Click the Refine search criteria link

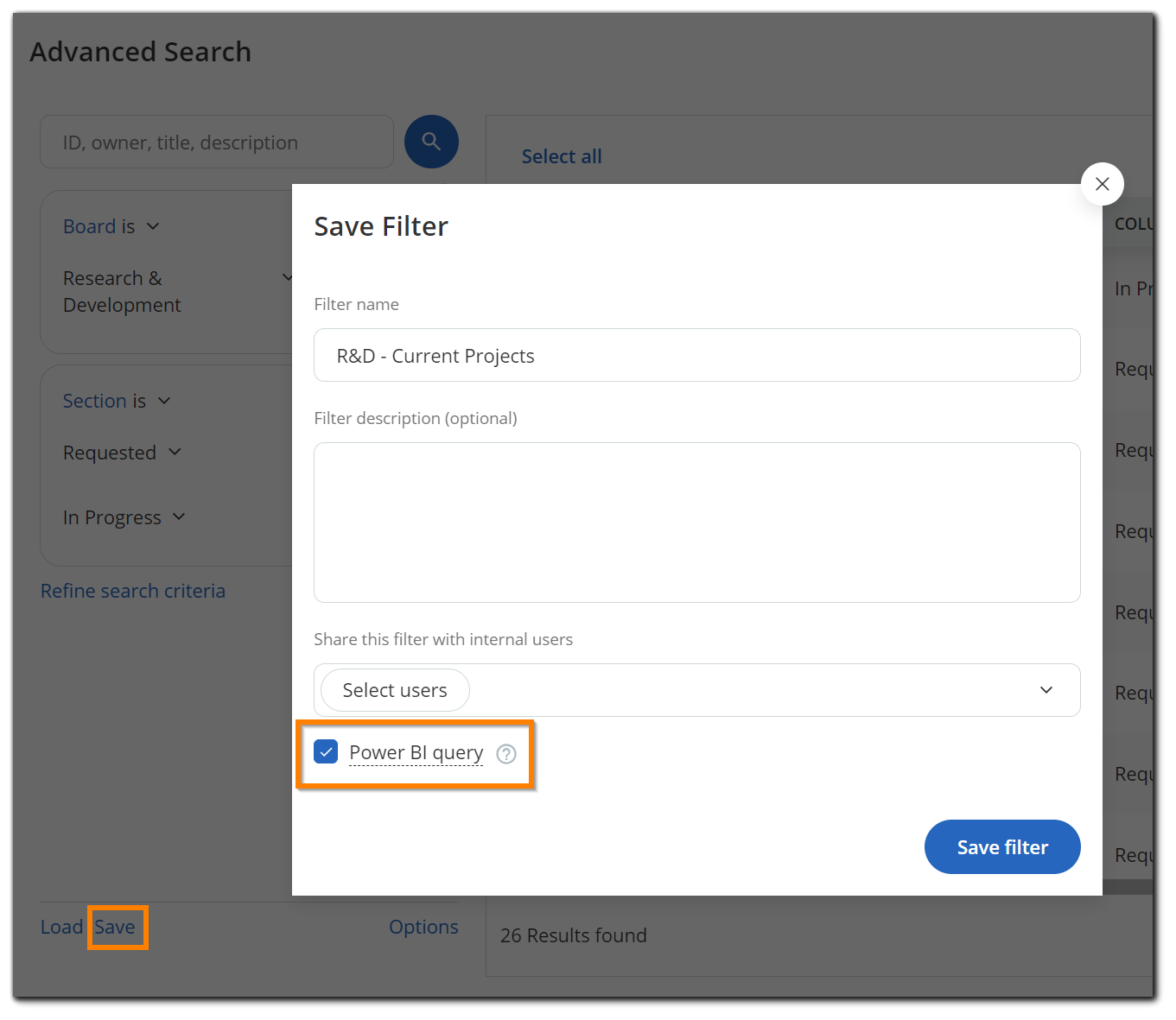click(x=133, y=591)
